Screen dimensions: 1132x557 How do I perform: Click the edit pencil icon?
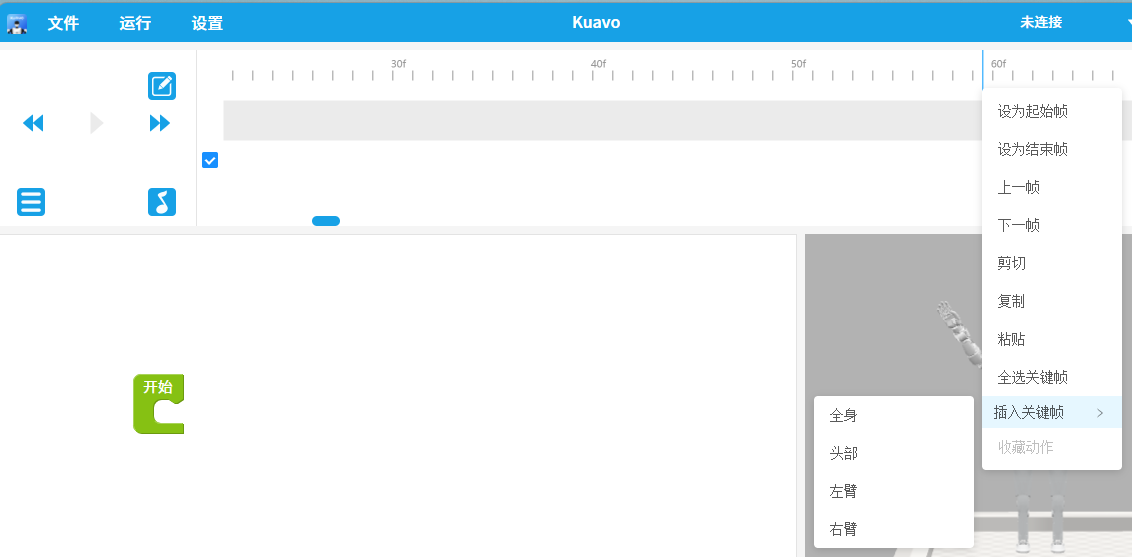(x=162, y=86)
